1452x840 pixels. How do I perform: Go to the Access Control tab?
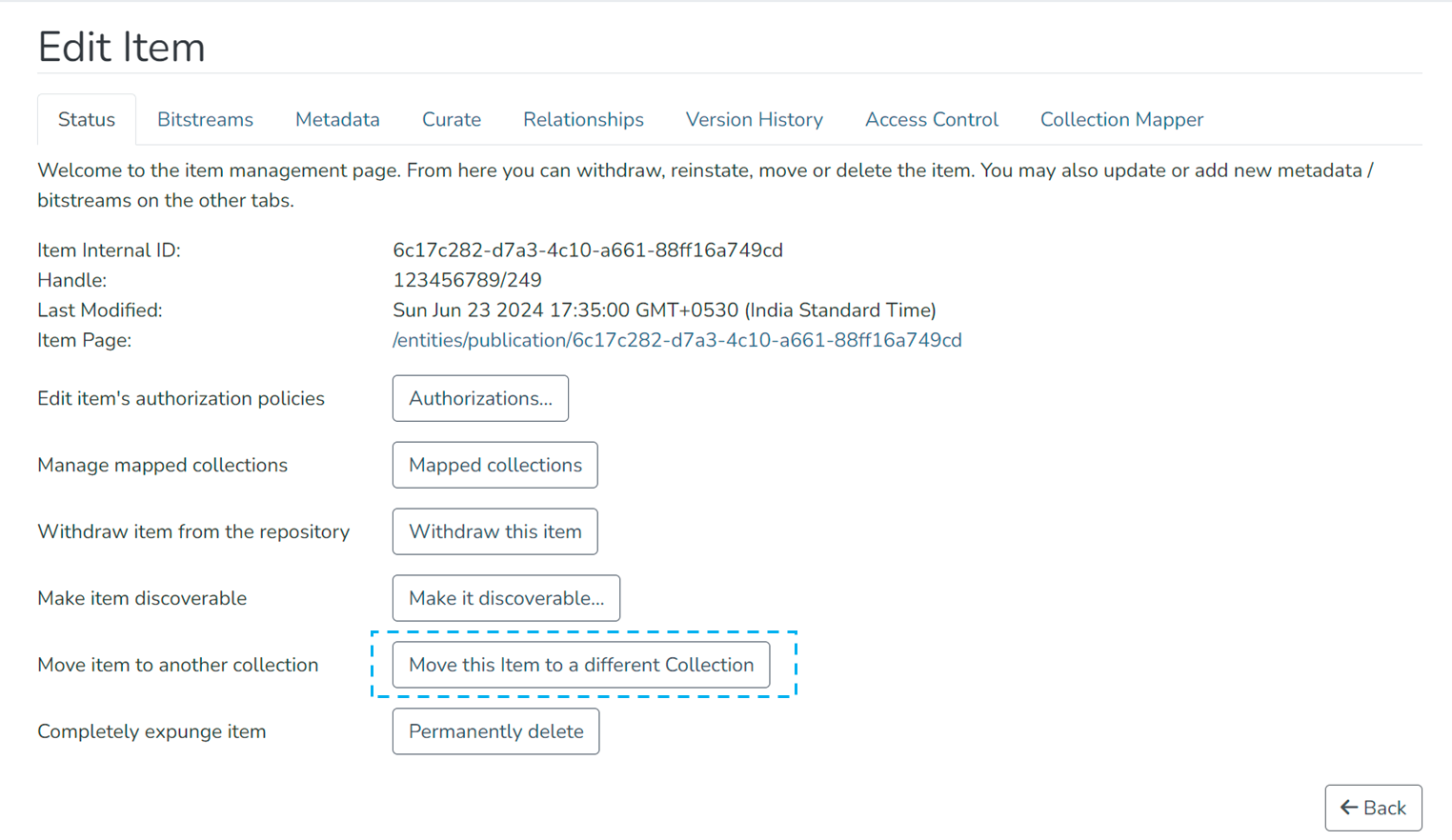pos(931,119)
